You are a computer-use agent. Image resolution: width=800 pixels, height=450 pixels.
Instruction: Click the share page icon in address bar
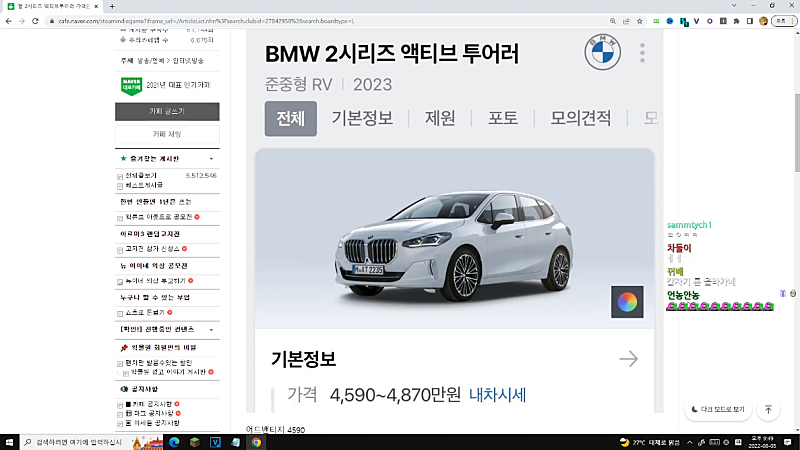[626, 21]
